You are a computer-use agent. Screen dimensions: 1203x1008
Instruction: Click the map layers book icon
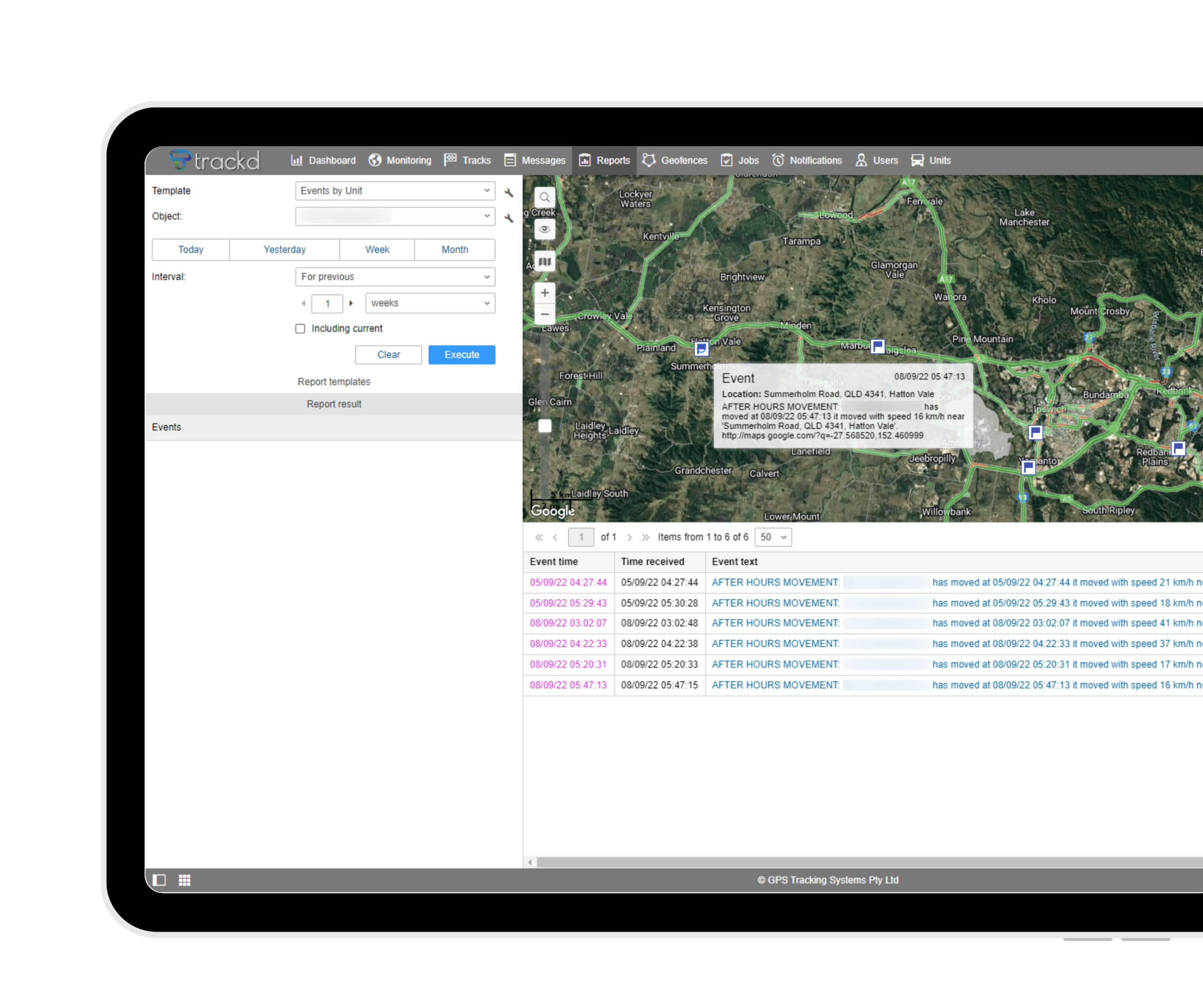tap(544, 262)
